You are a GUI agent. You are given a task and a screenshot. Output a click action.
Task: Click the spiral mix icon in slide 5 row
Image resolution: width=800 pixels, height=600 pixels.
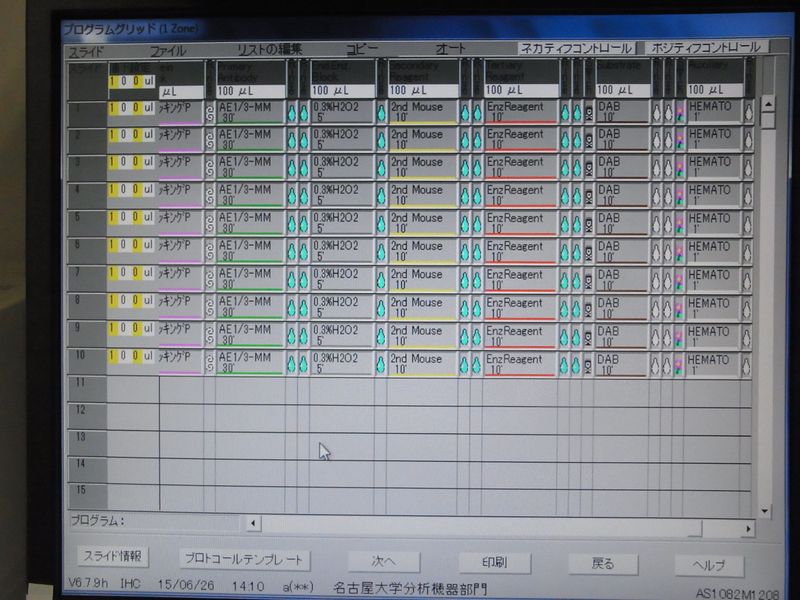(x=210, y=223)
